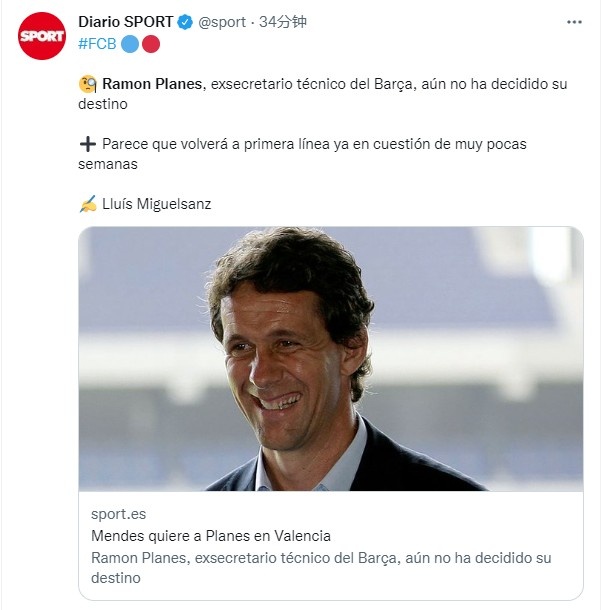Open the 34分钟 timestamp link

point(284,22)
